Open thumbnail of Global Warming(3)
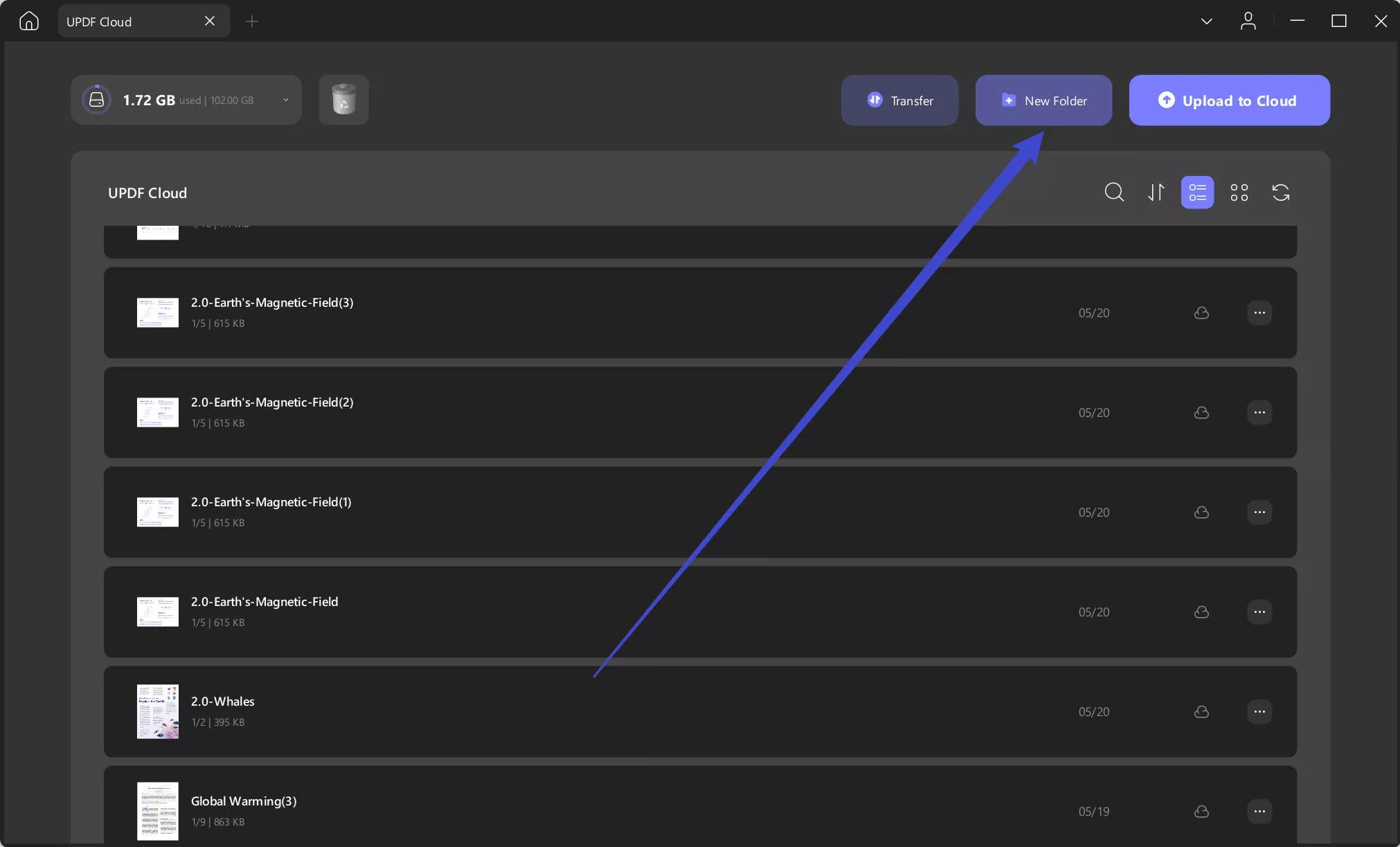 click(x=158, y=812)
